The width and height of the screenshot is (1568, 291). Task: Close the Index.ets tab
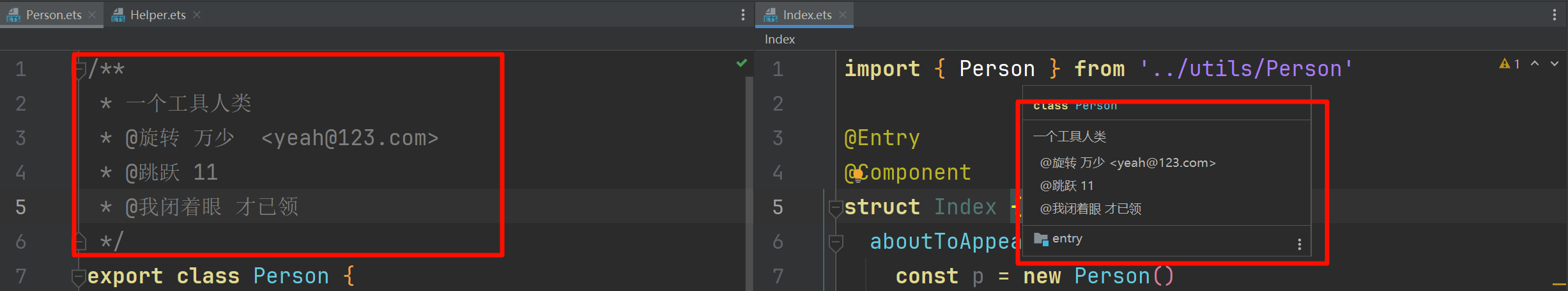[x=843, y=15]
